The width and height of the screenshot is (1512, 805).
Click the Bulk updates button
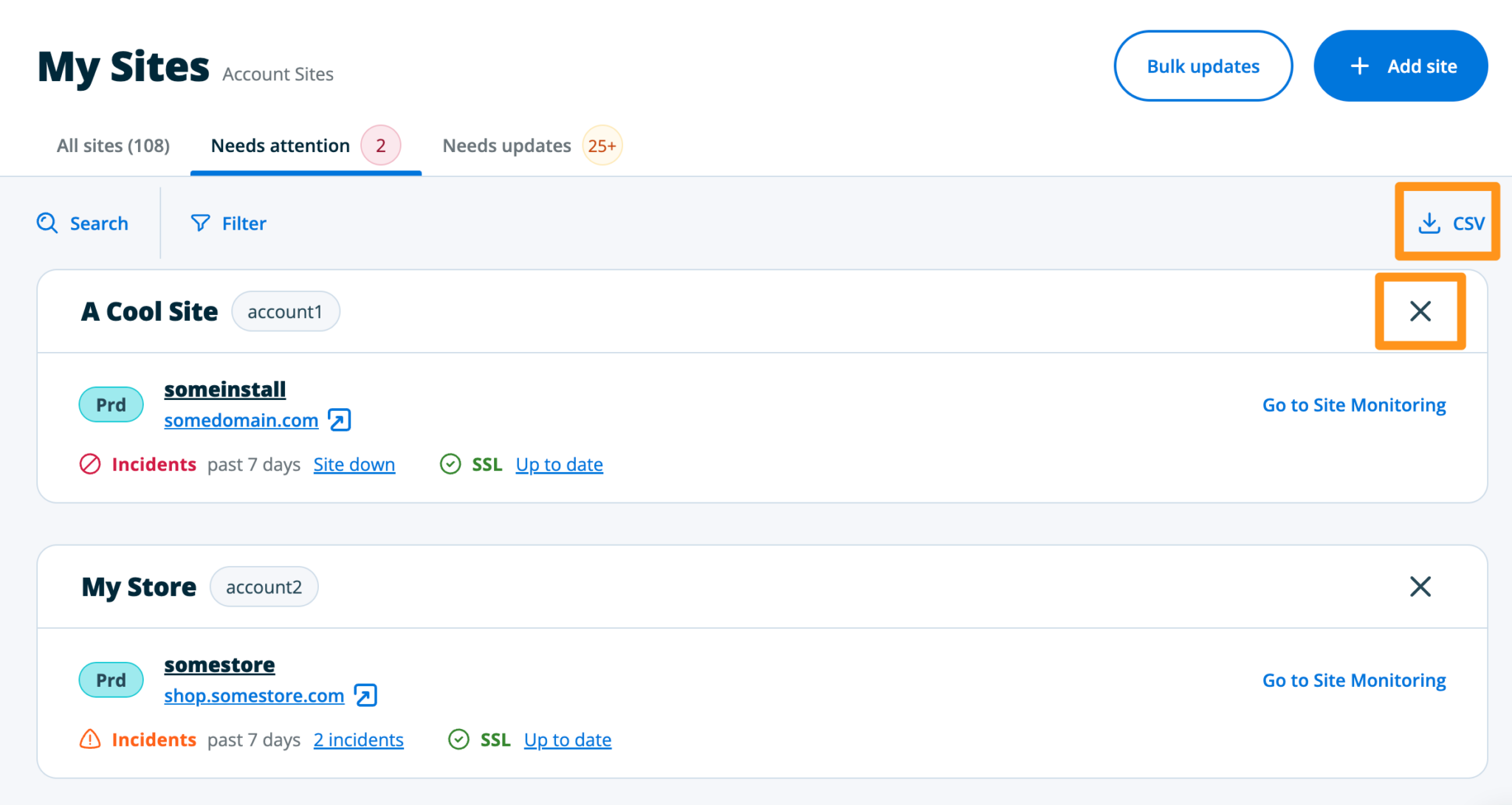(x=1203, y=66)
